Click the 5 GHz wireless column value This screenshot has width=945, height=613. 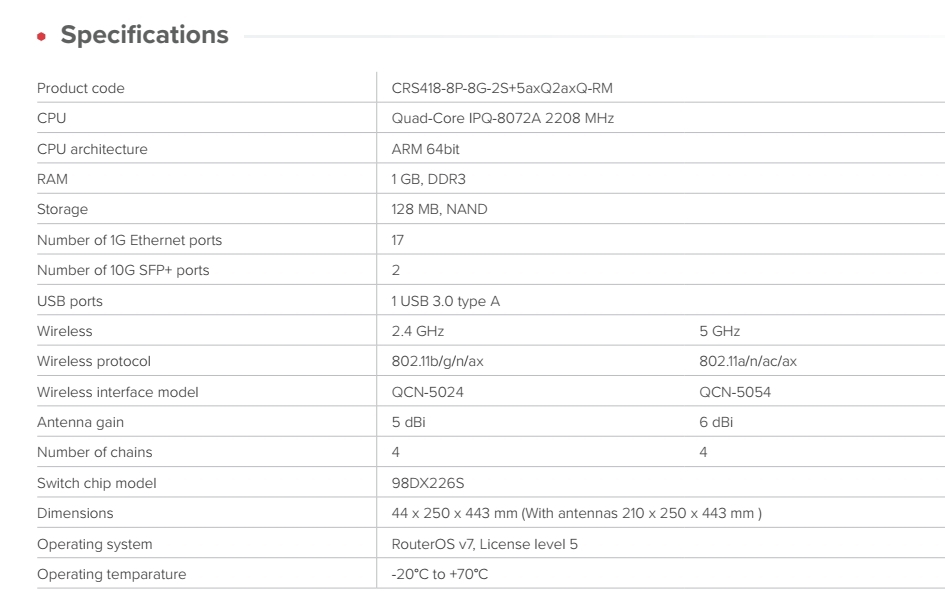coord(719,331)
